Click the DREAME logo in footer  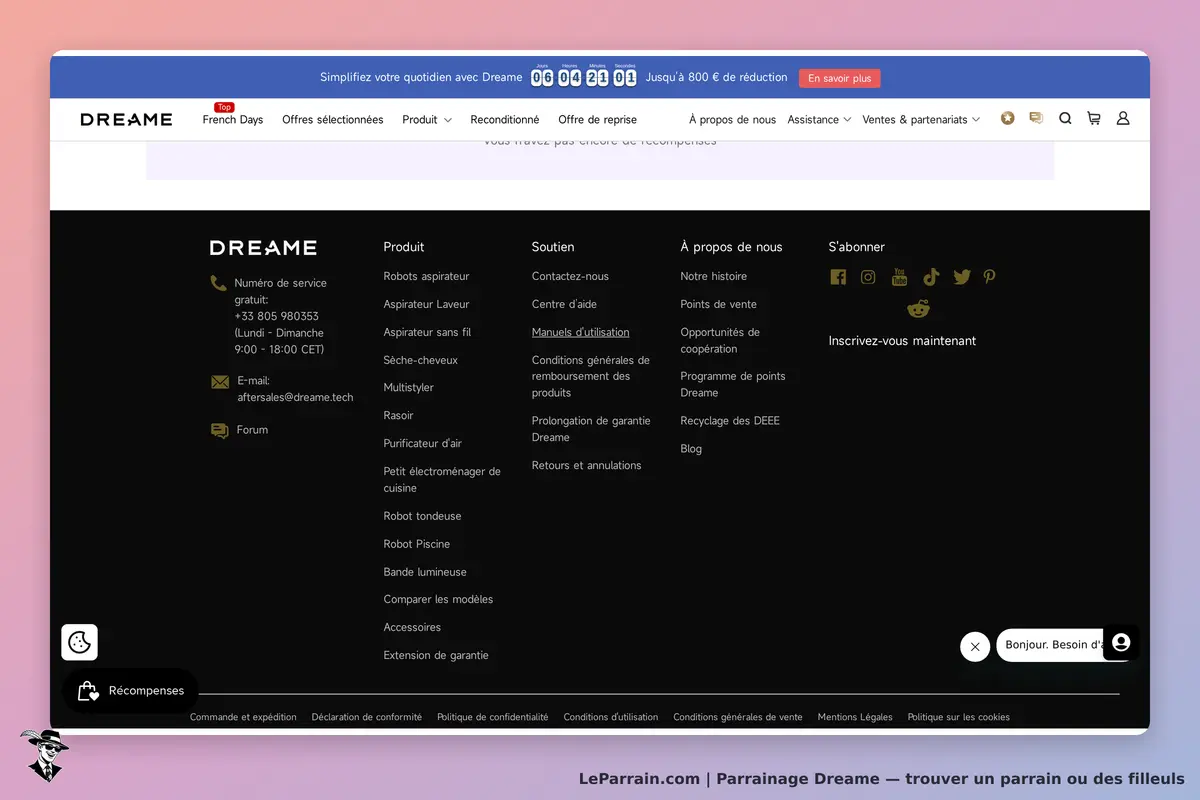263,247
